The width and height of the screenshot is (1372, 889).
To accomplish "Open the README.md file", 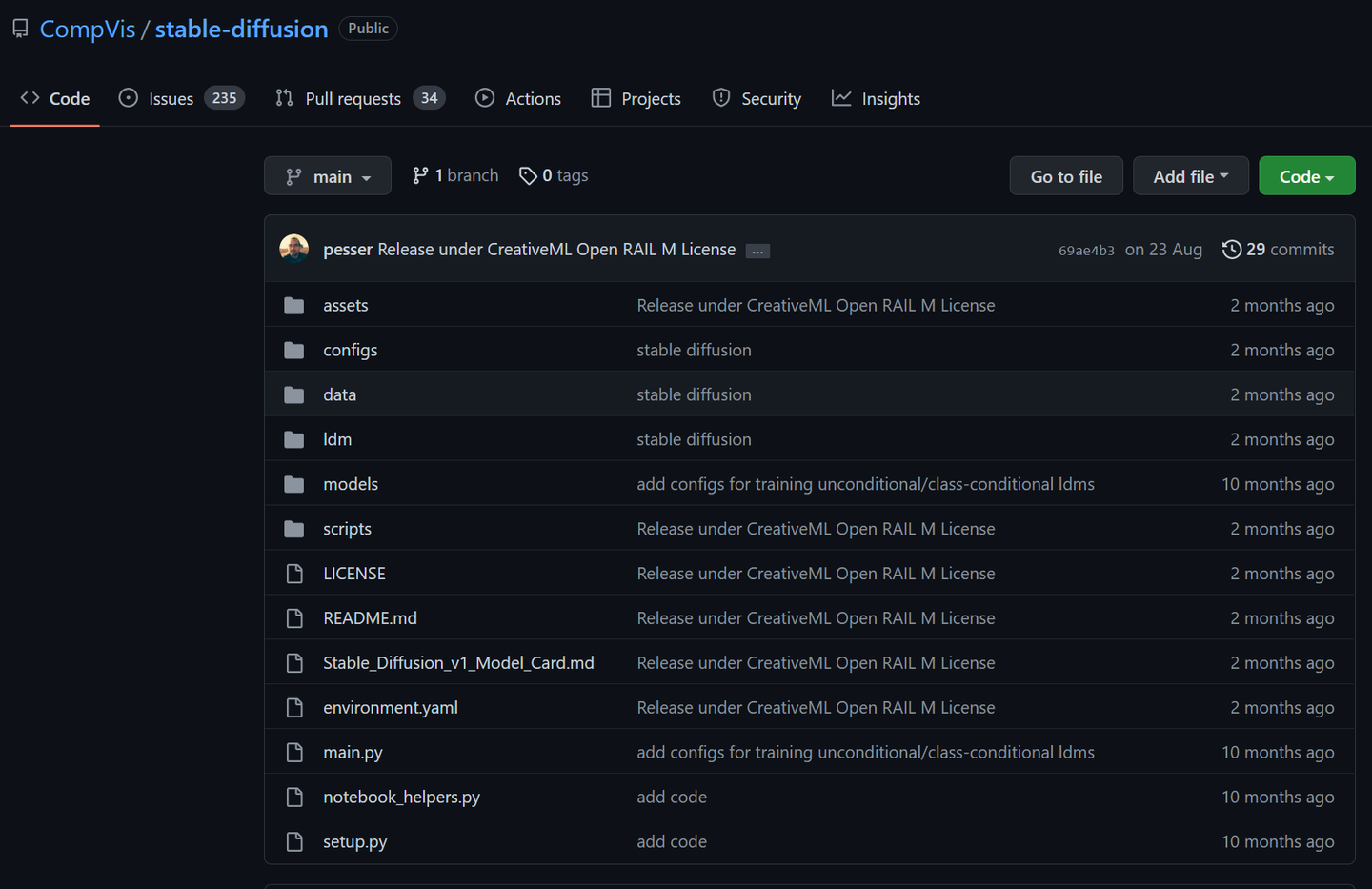I will tap(370, 618).
